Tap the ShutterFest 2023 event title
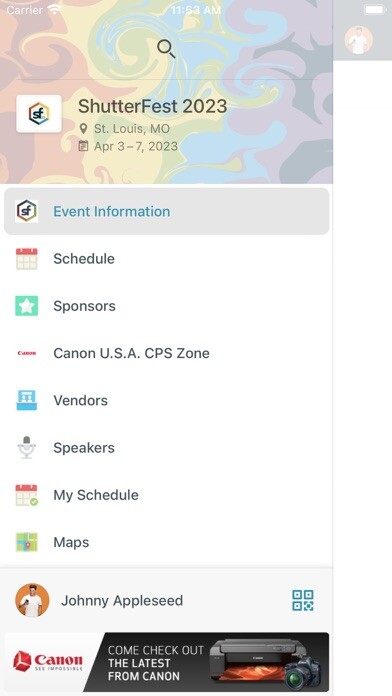Screen dimensions: 392x696 pos(153,106)
